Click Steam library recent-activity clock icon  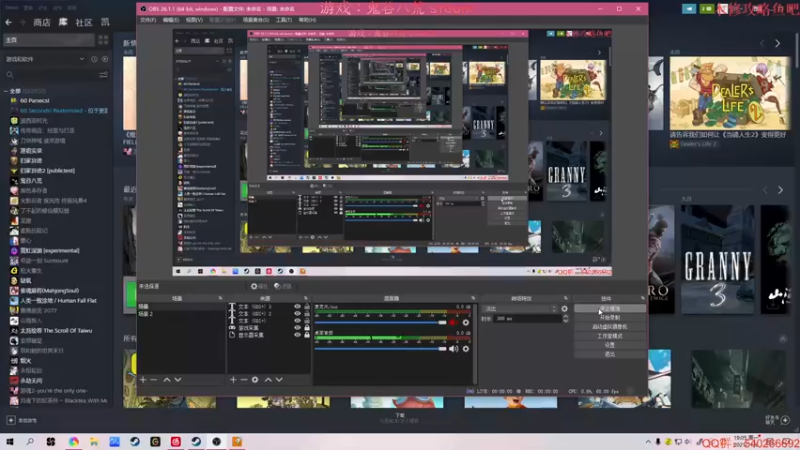pos(94,59)
